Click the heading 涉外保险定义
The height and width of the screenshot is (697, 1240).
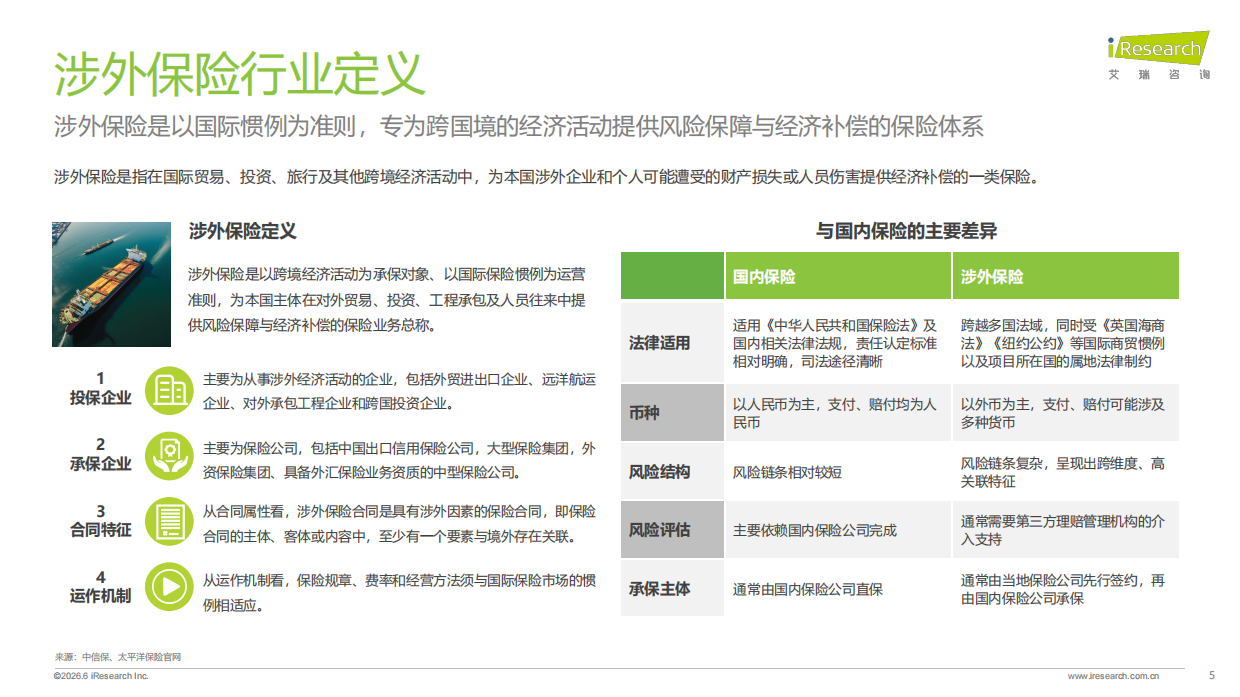[x=243, y=231]
